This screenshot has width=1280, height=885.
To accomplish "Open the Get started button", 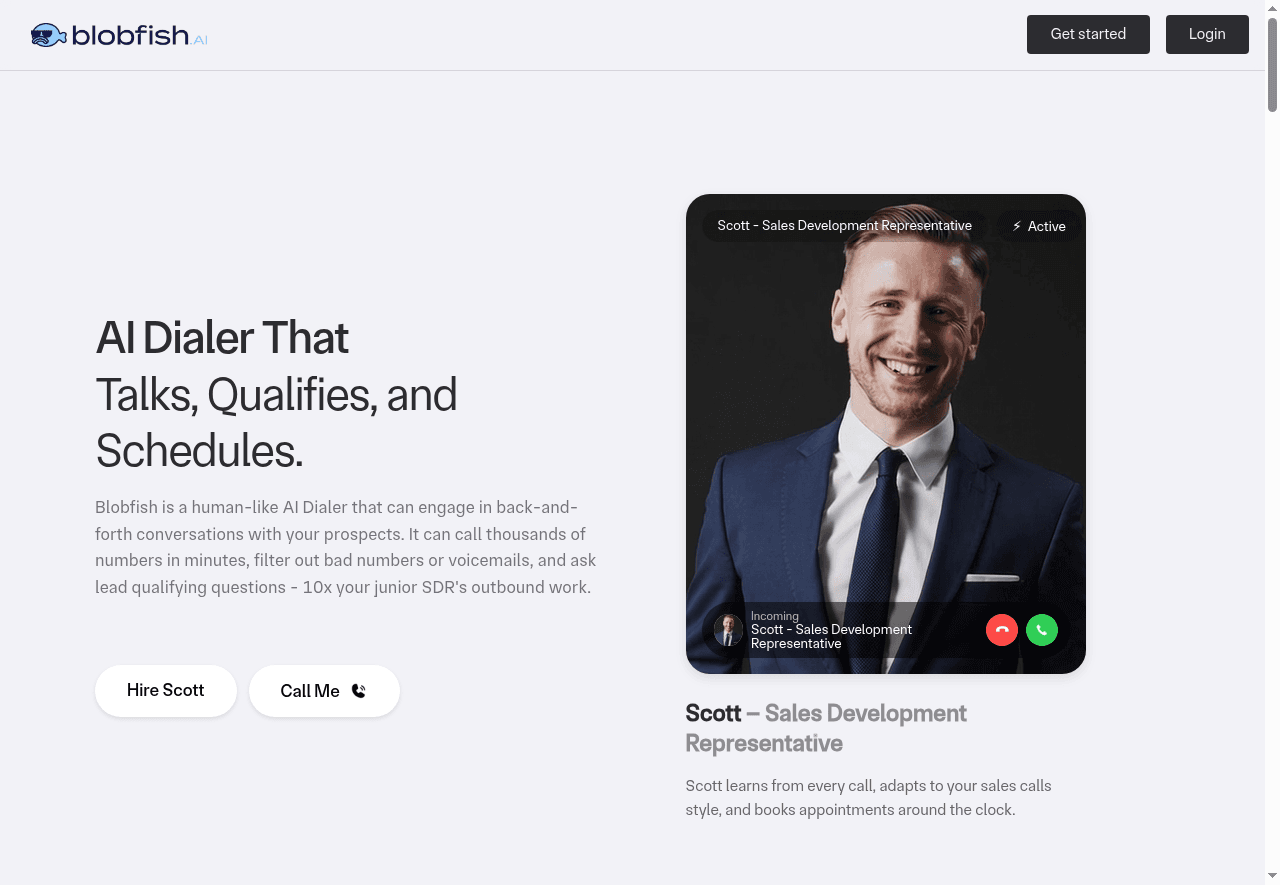I will (1088, 34).
